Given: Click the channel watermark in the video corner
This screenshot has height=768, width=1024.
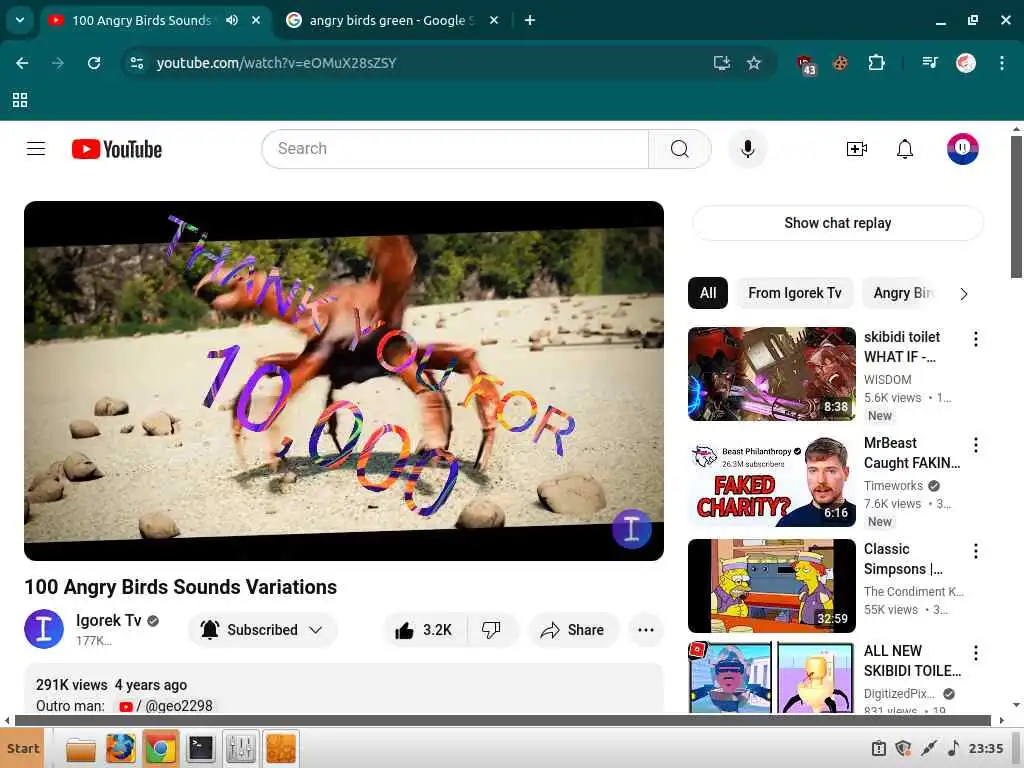Looking at the screenshot, I should click(632, 528).
